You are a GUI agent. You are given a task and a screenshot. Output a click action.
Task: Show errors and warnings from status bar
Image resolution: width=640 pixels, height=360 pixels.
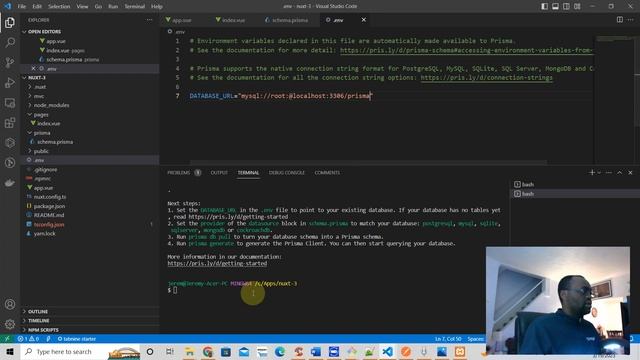pyautogui.click(x=28, y=339)
